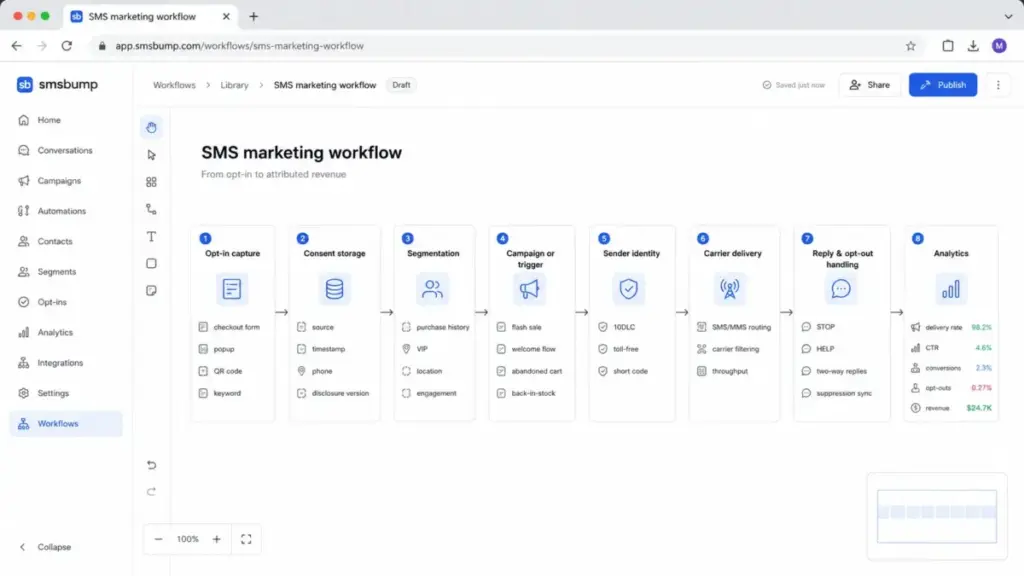The image size is (1024, 576).
Task: Select the hand pan tool
Action: [x=152, y=127]
